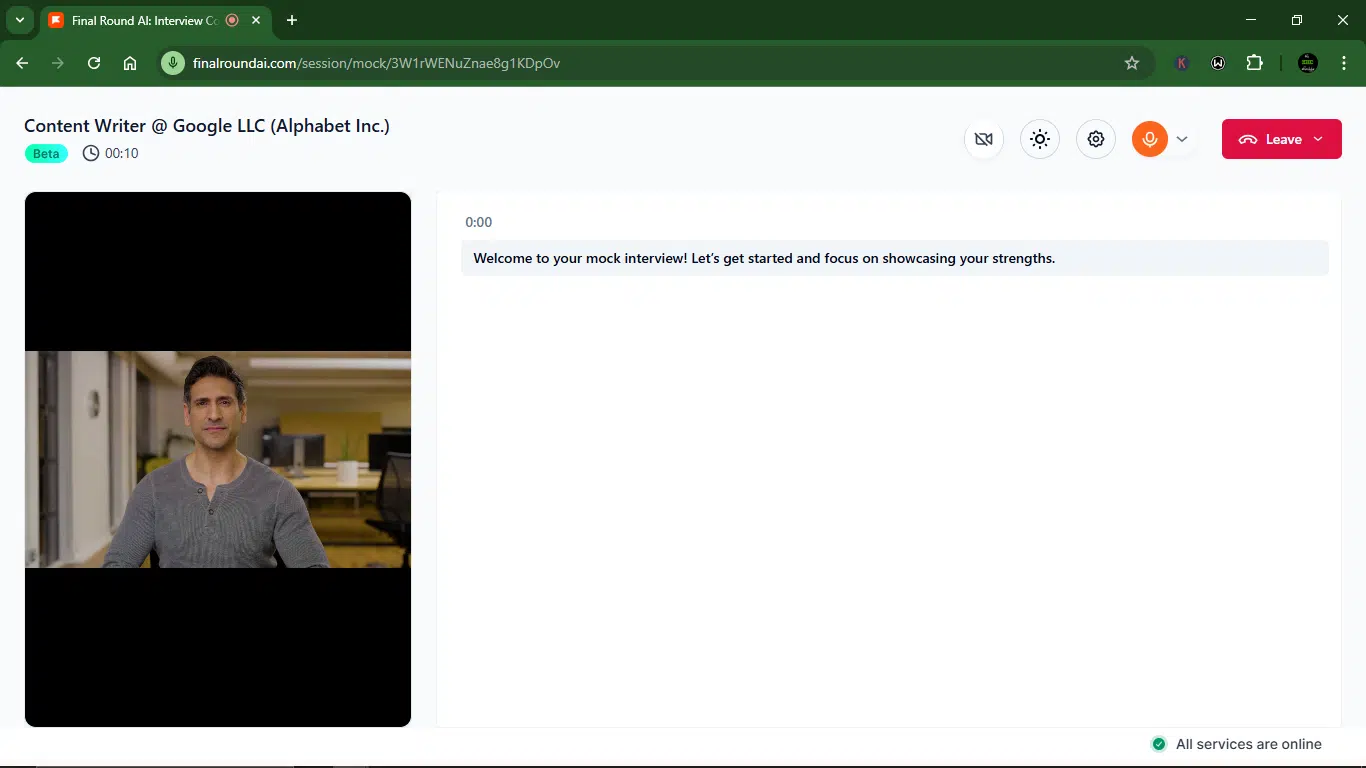This screenshot has width=1366, height=768.
Task: Open a new browser tab
Action: pyautogui.click(x=292, y=20)
